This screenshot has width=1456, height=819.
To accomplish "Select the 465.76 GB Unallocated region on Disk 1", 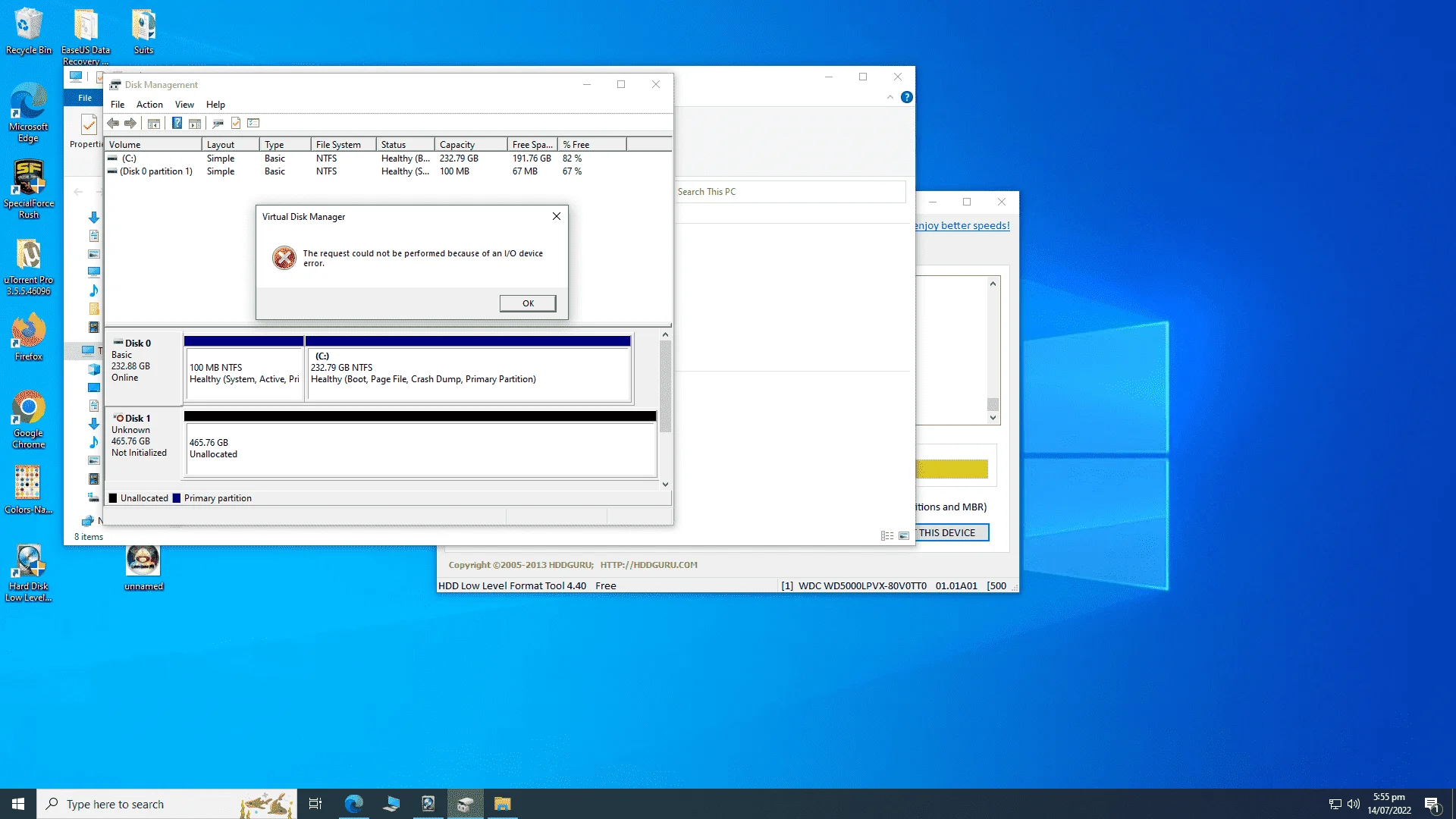I will point(420,444).
